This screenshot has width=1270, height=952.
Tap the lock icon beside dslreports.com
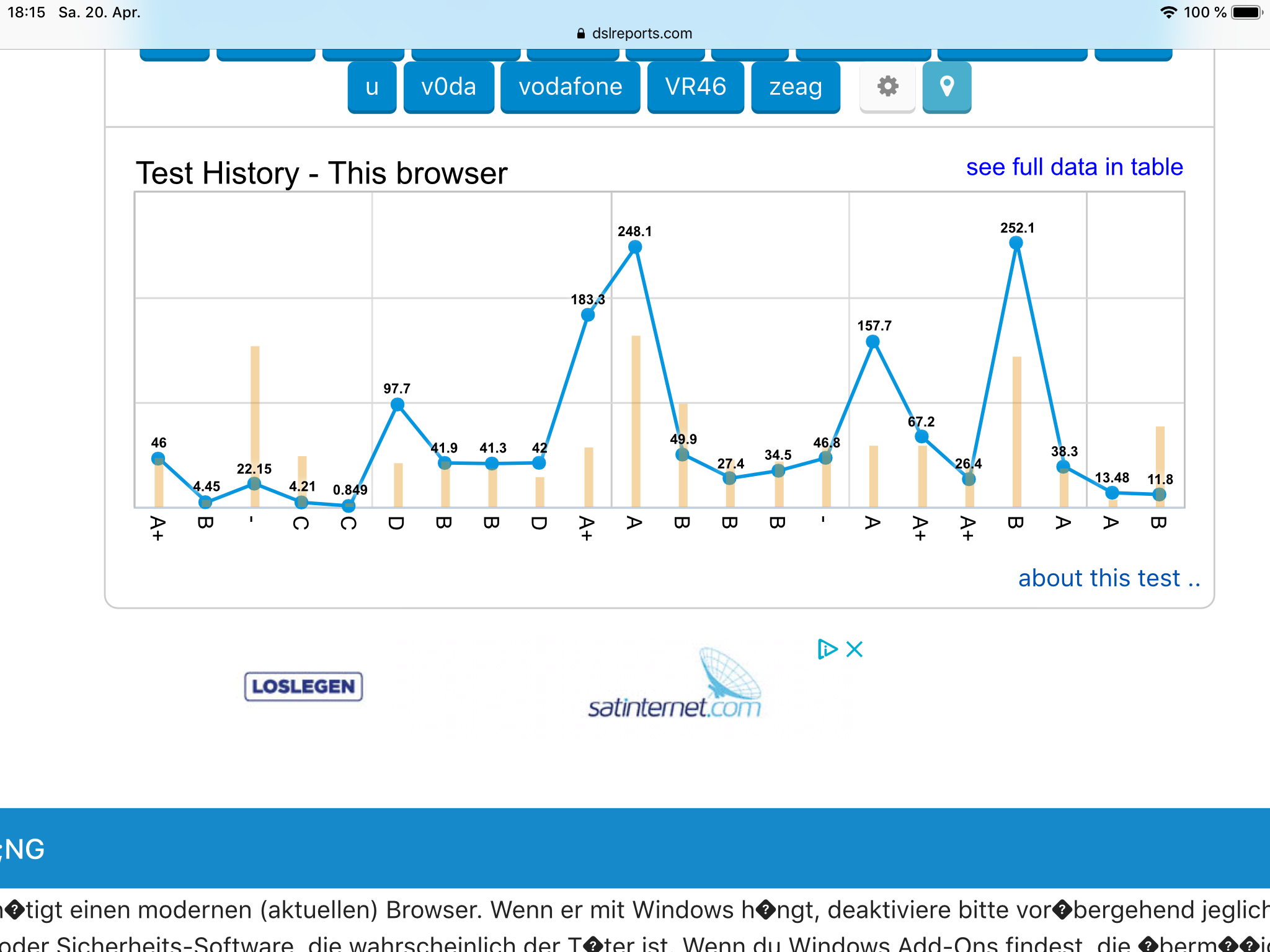580,33
